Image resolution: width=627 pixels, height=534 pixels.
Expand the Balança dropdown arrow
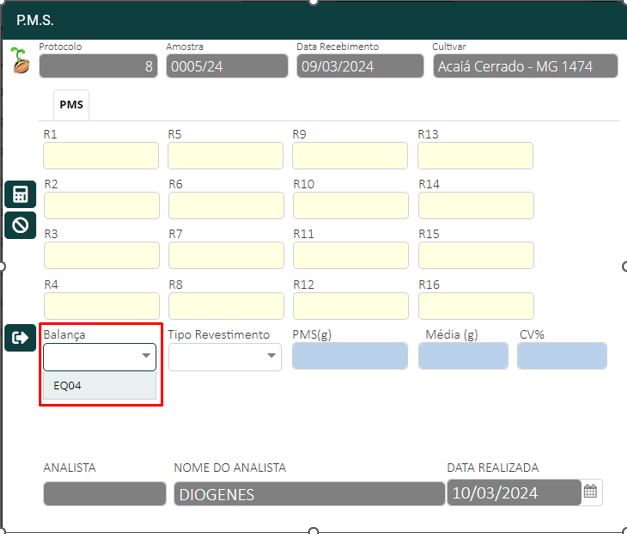point(147,356)
